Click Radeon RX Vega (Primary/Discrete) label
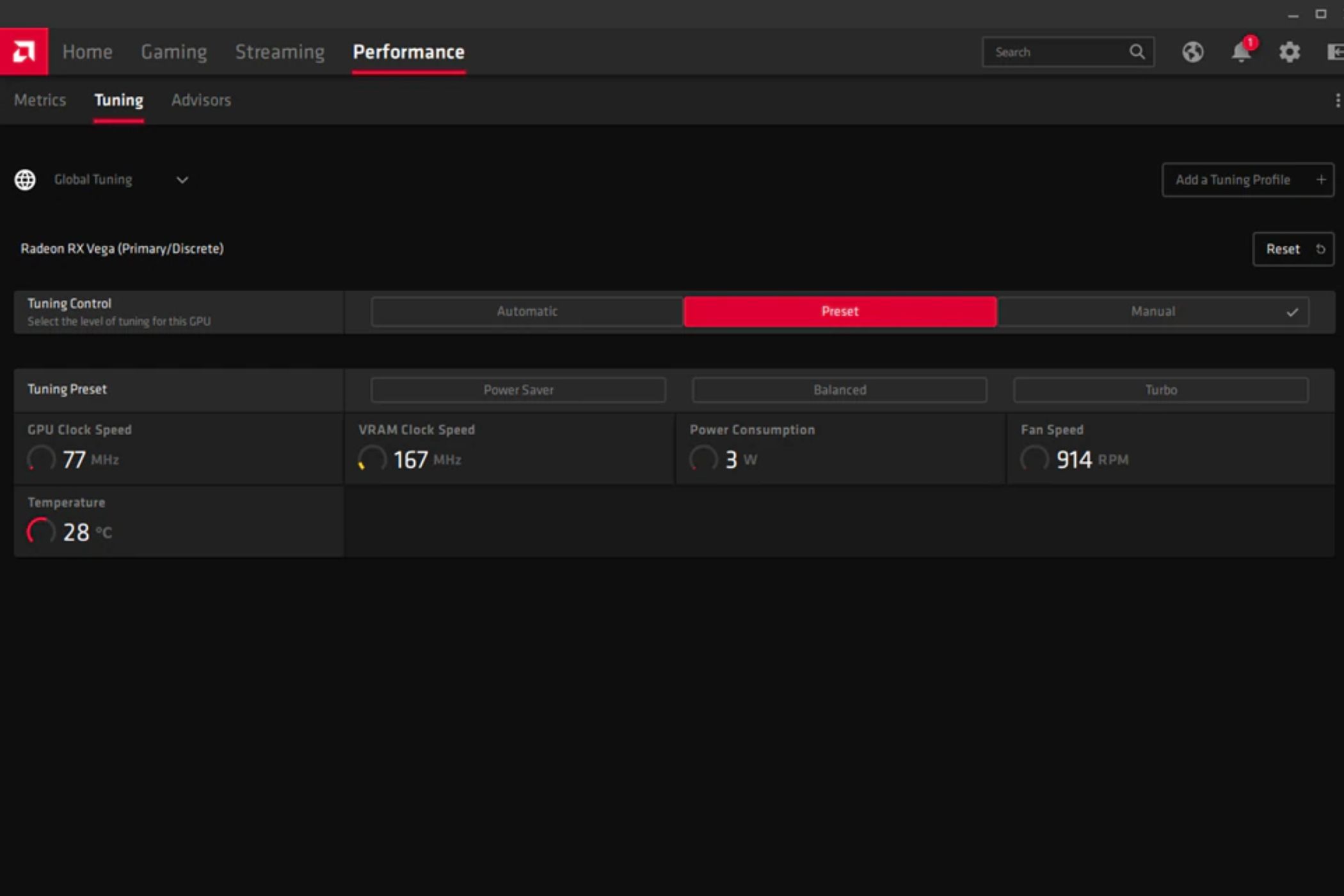This screenshot has height=896, width=1344. click(x=122, y=248)
